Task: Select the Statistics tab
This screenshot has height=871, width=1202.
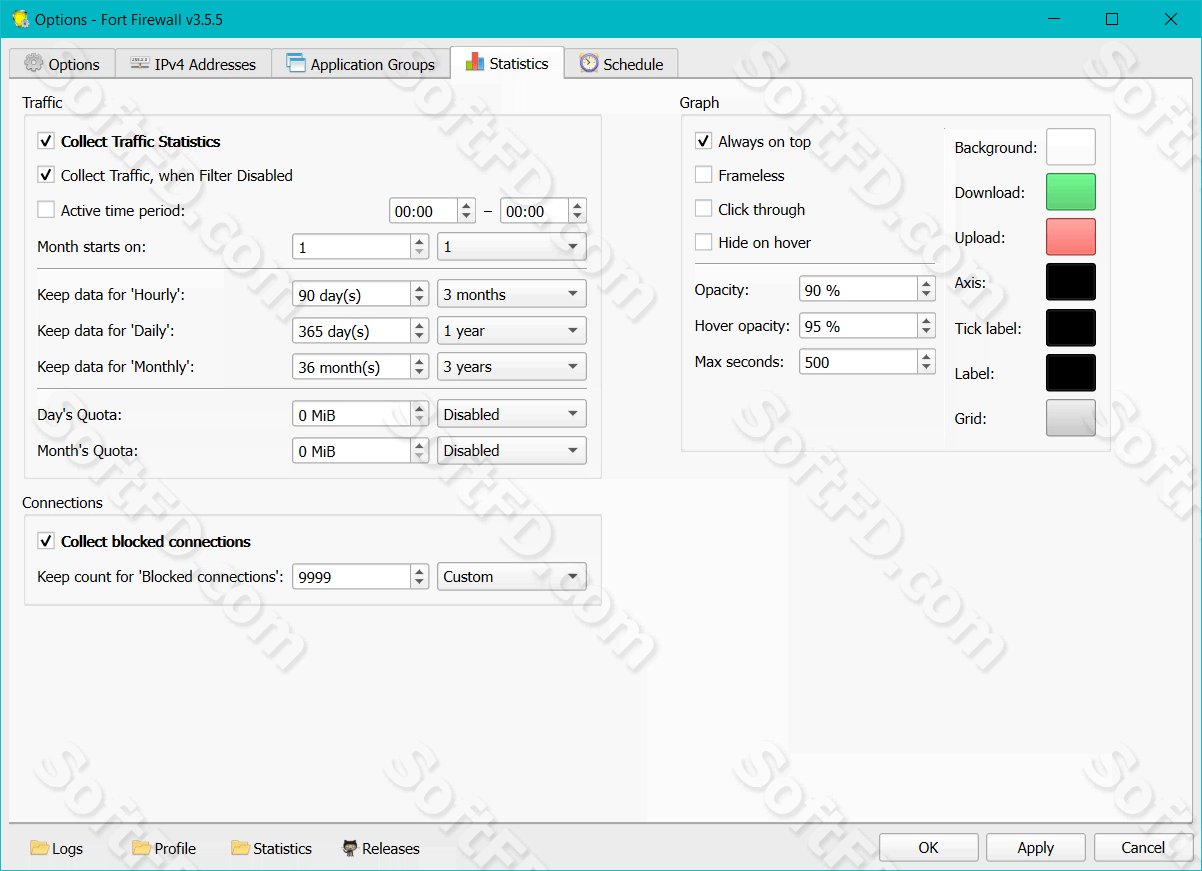Action: click(507, 63)
